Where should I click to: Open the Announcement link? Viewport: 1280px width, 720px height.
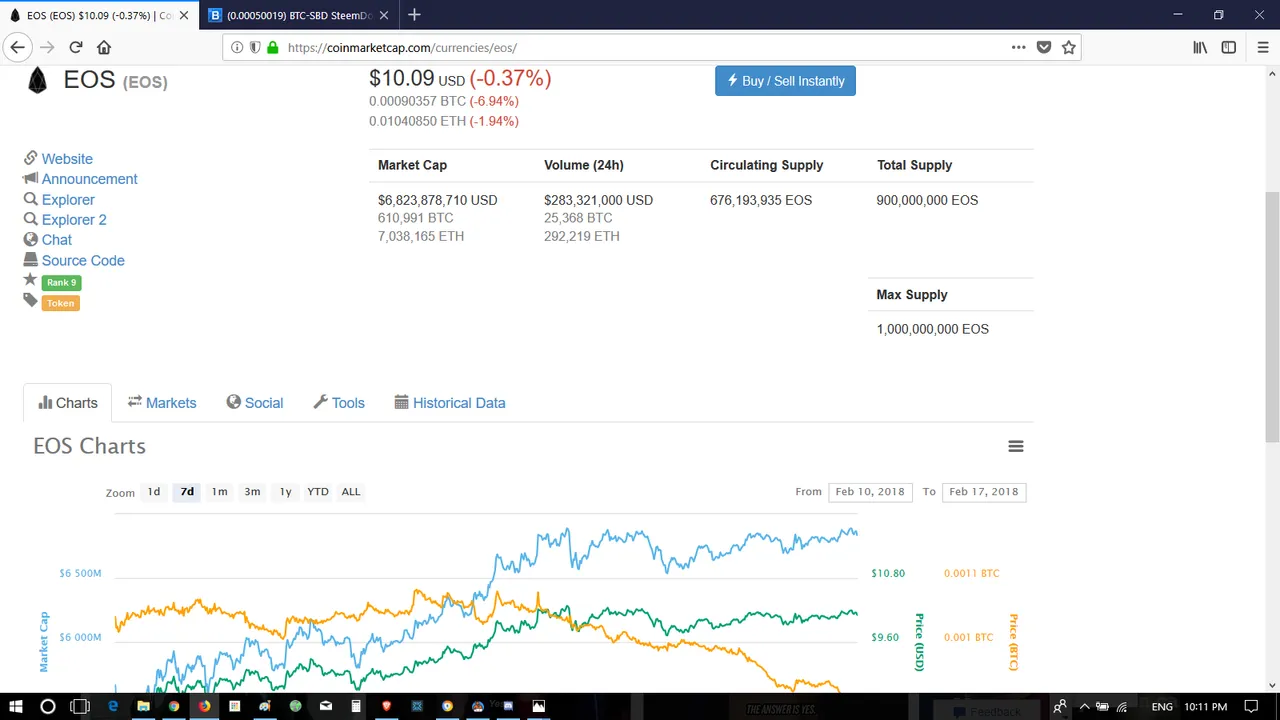[x=89, y=179]
